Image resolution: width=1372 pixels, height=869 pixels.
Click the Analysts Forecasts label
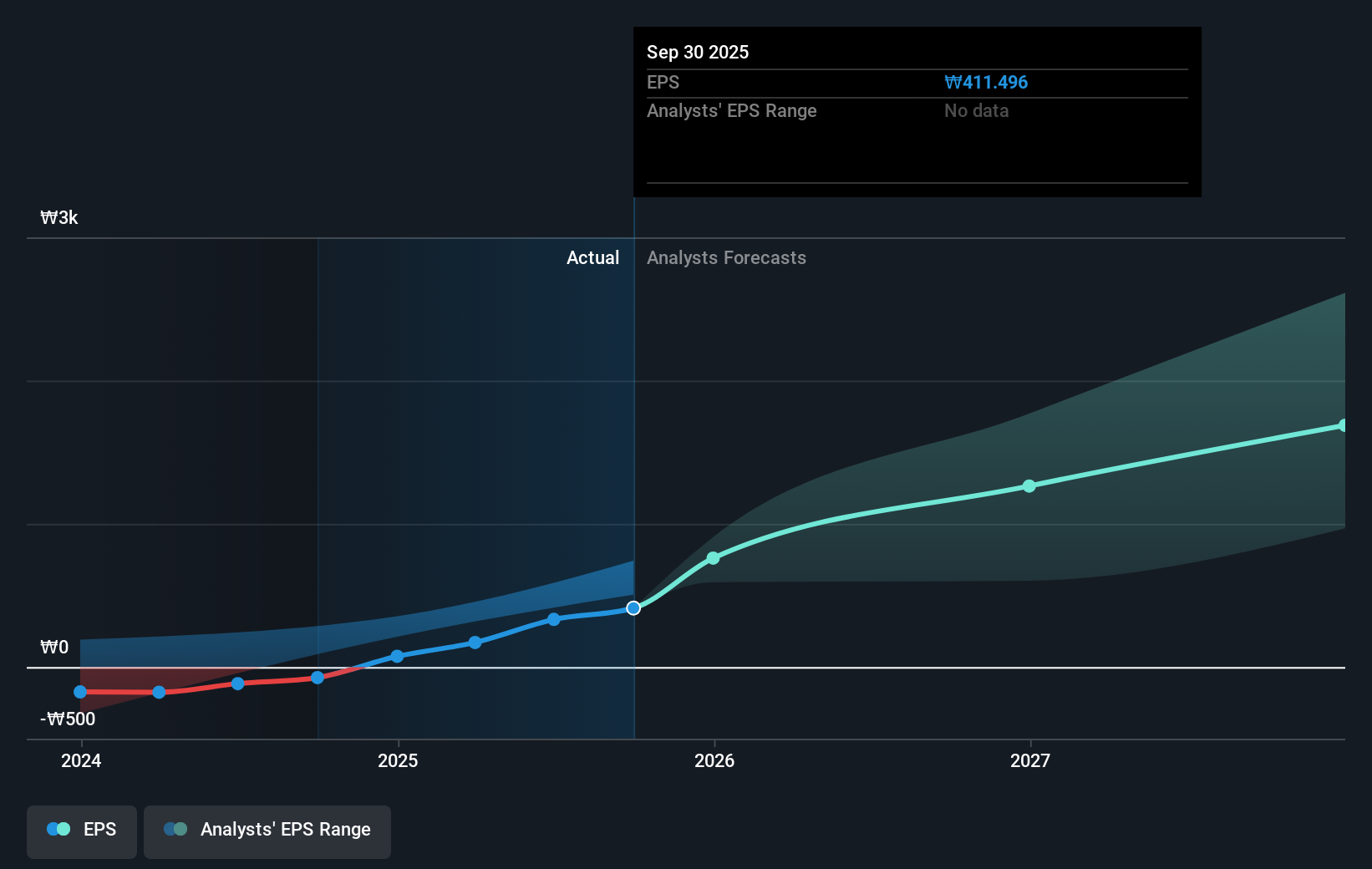click(x=726, y=258)
